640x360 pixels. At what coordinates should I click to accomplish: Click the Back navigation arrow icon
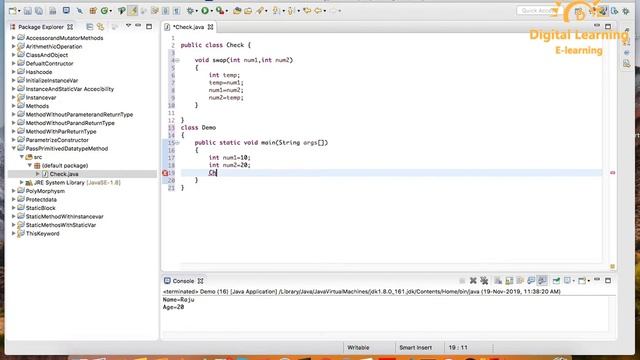coord(318,11)
